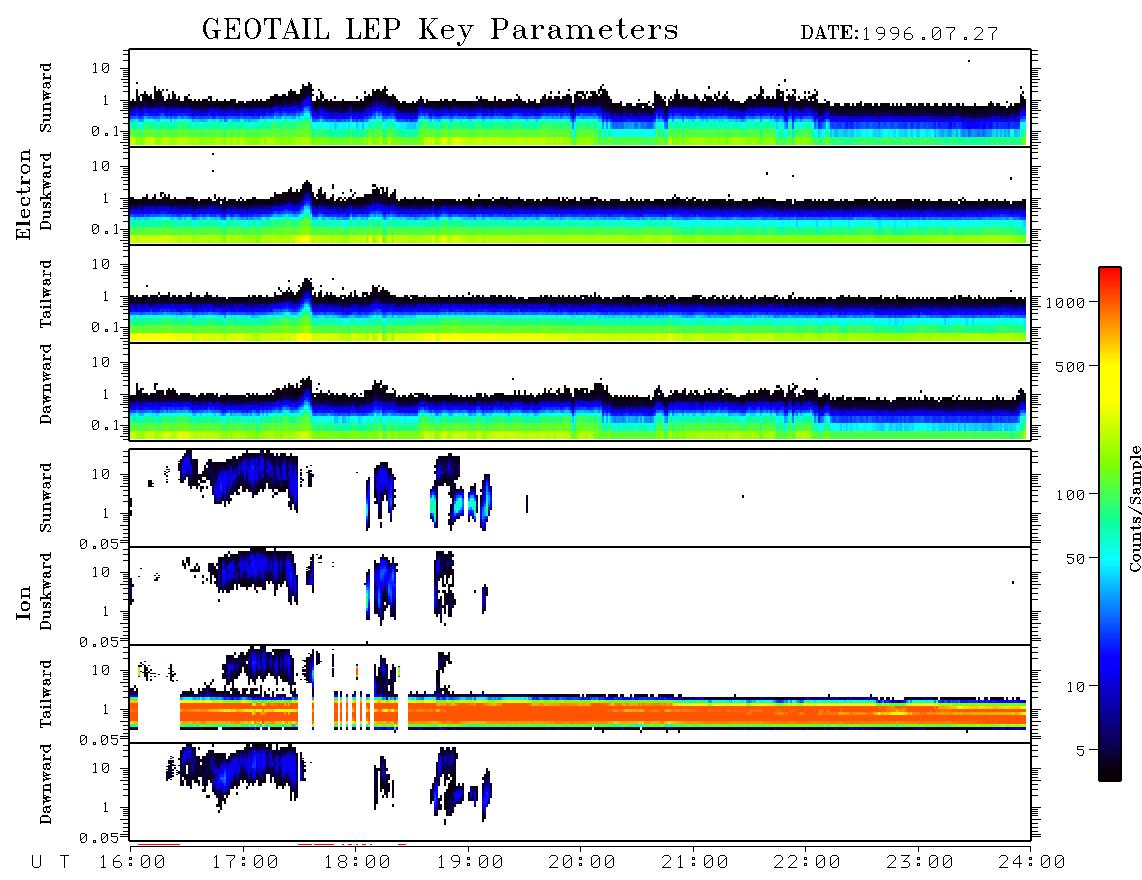The image size is (1142, 880).
Task: Select the DATE:1996.07.27 label
Action: [899, 34]
